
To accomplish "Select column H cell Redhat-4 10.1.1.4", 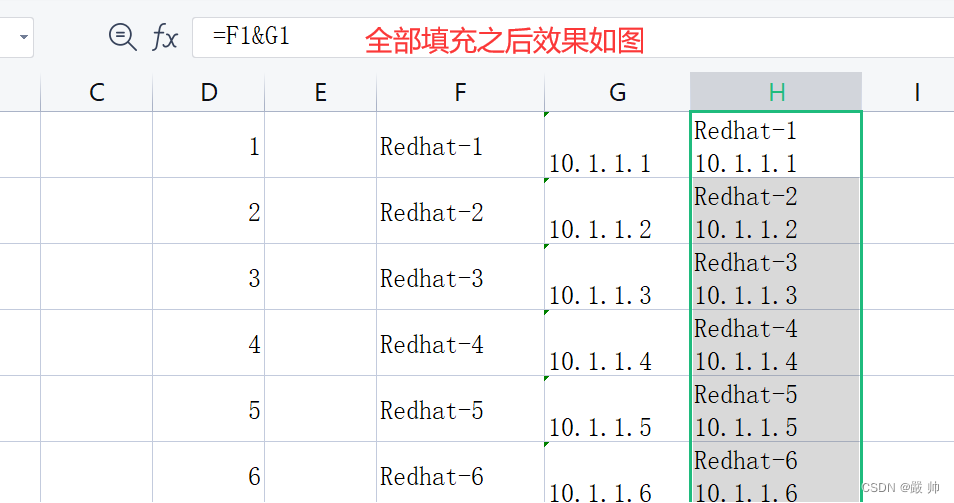I will [x=776, y=343].
